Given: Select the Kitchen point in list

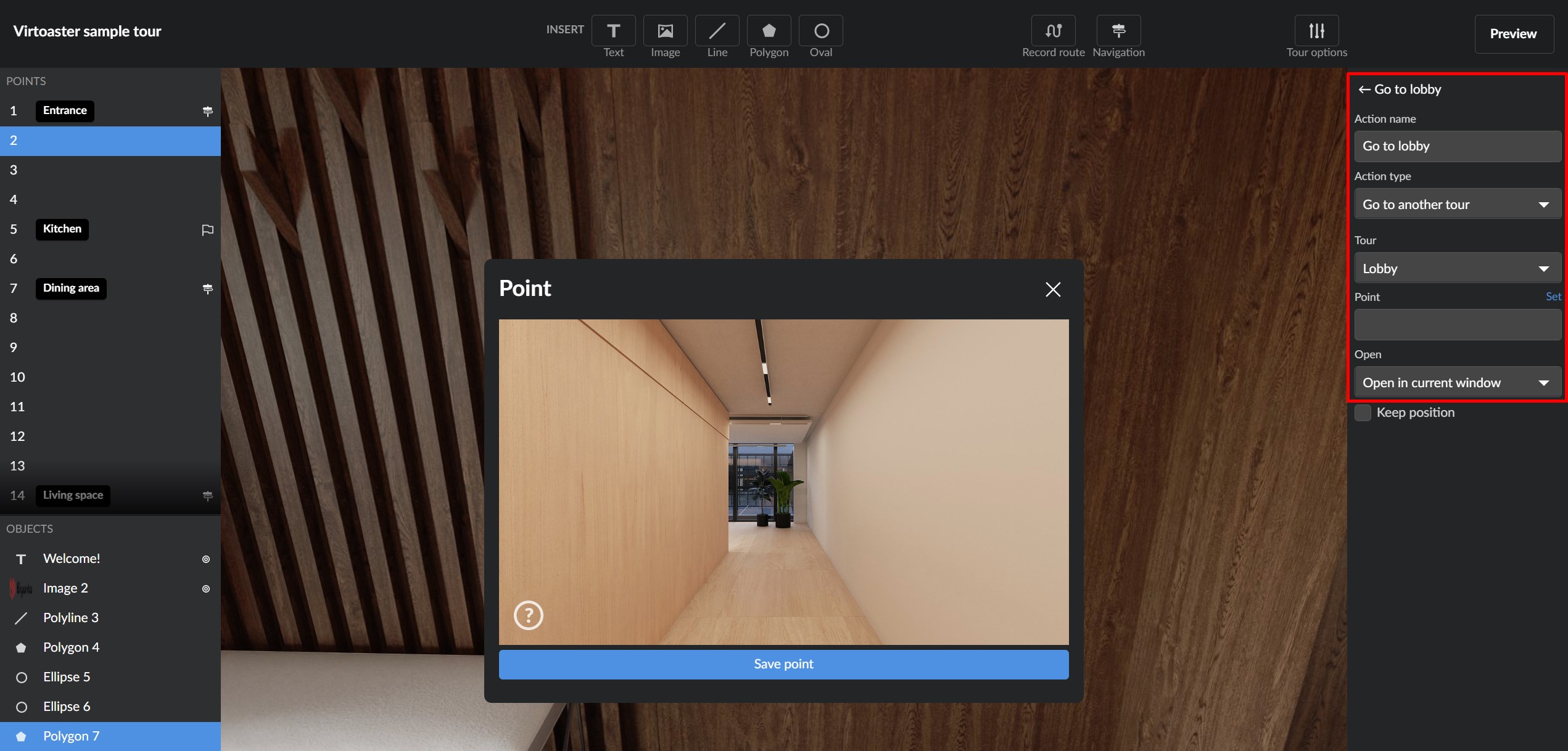Looking at the screenshot, I should pos(62,229).
